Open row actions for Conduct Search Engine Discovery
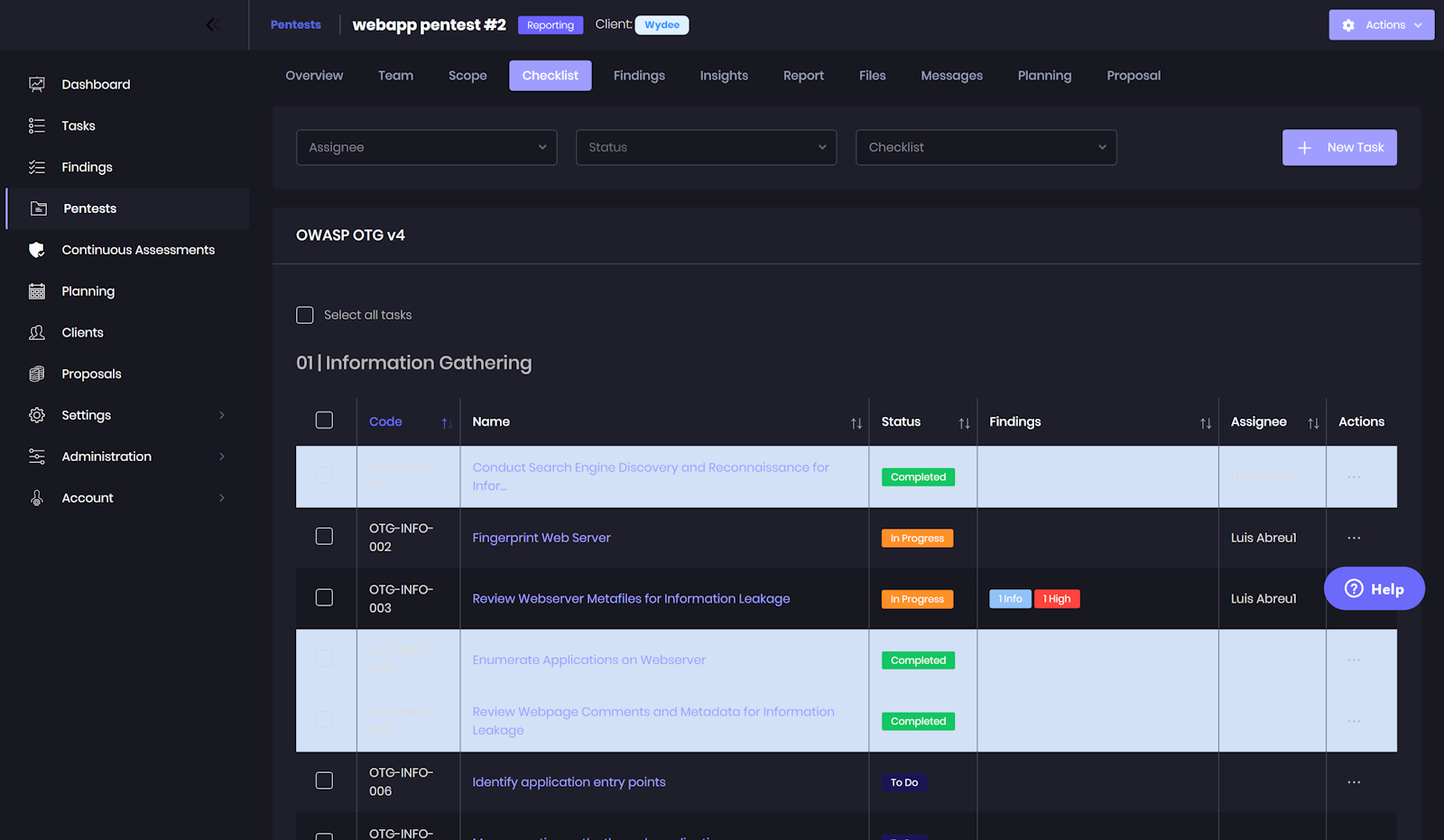 1354,477
